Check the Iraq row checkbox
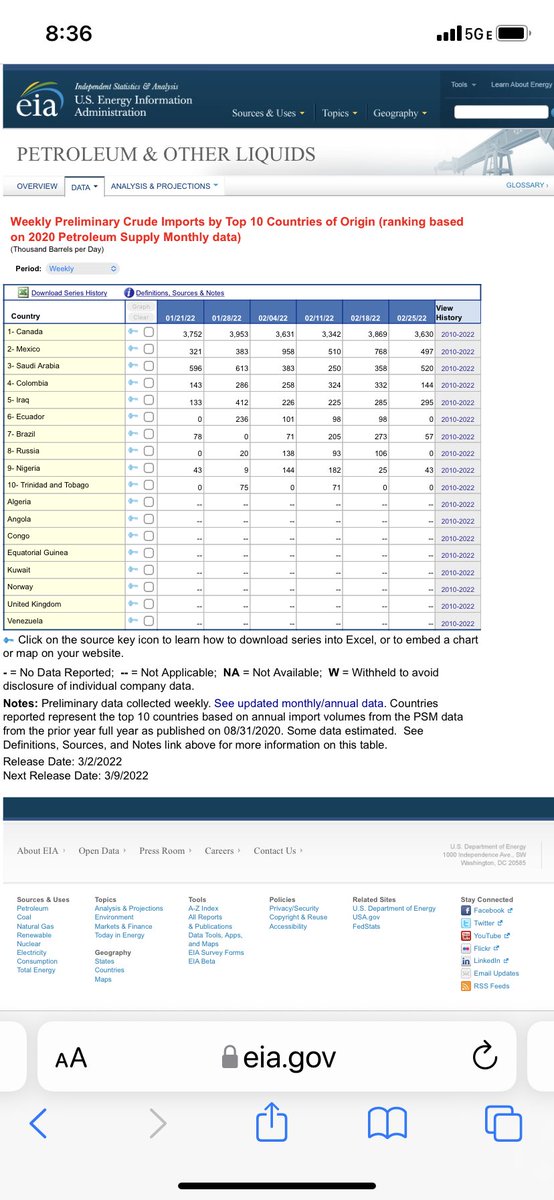Image resolution: width=554 pixels, height=1200 pixels. [148, 400]
